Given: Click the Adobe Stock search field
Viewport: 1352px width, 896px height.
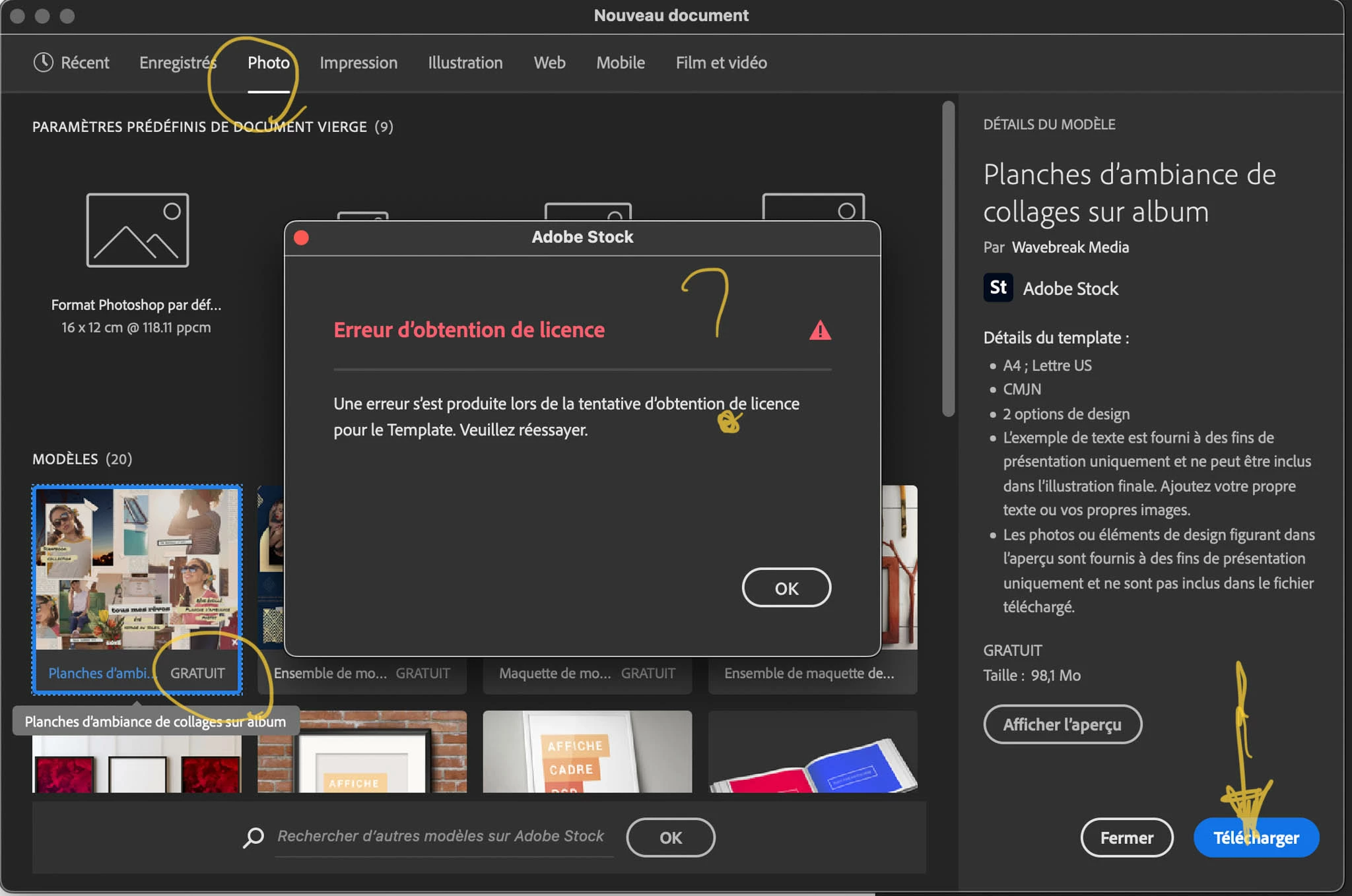Looking at the screenshot, I should coord(440,837).
